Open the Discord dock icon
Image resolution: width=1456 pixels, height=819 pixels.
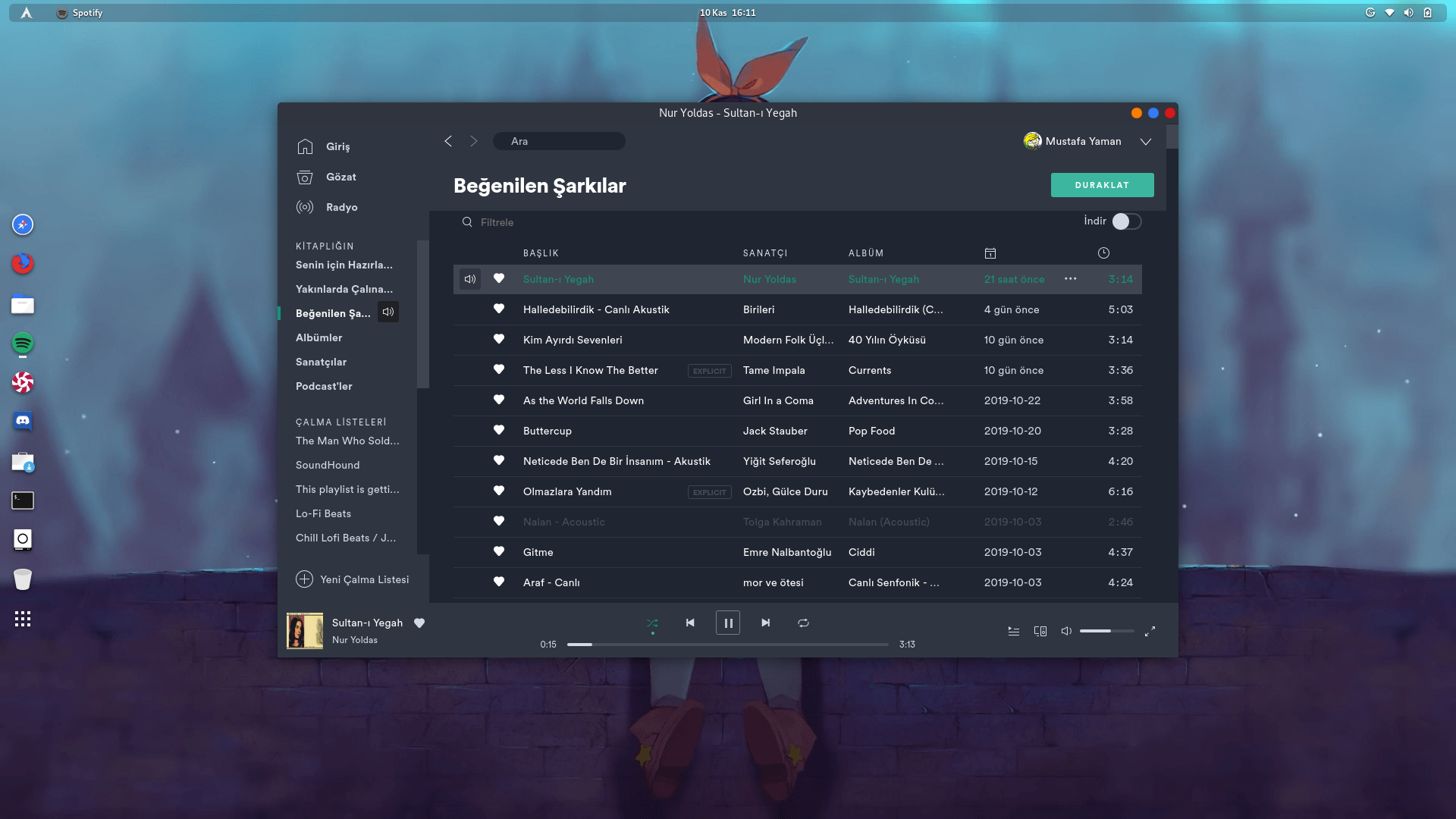[x=23, y=421]
